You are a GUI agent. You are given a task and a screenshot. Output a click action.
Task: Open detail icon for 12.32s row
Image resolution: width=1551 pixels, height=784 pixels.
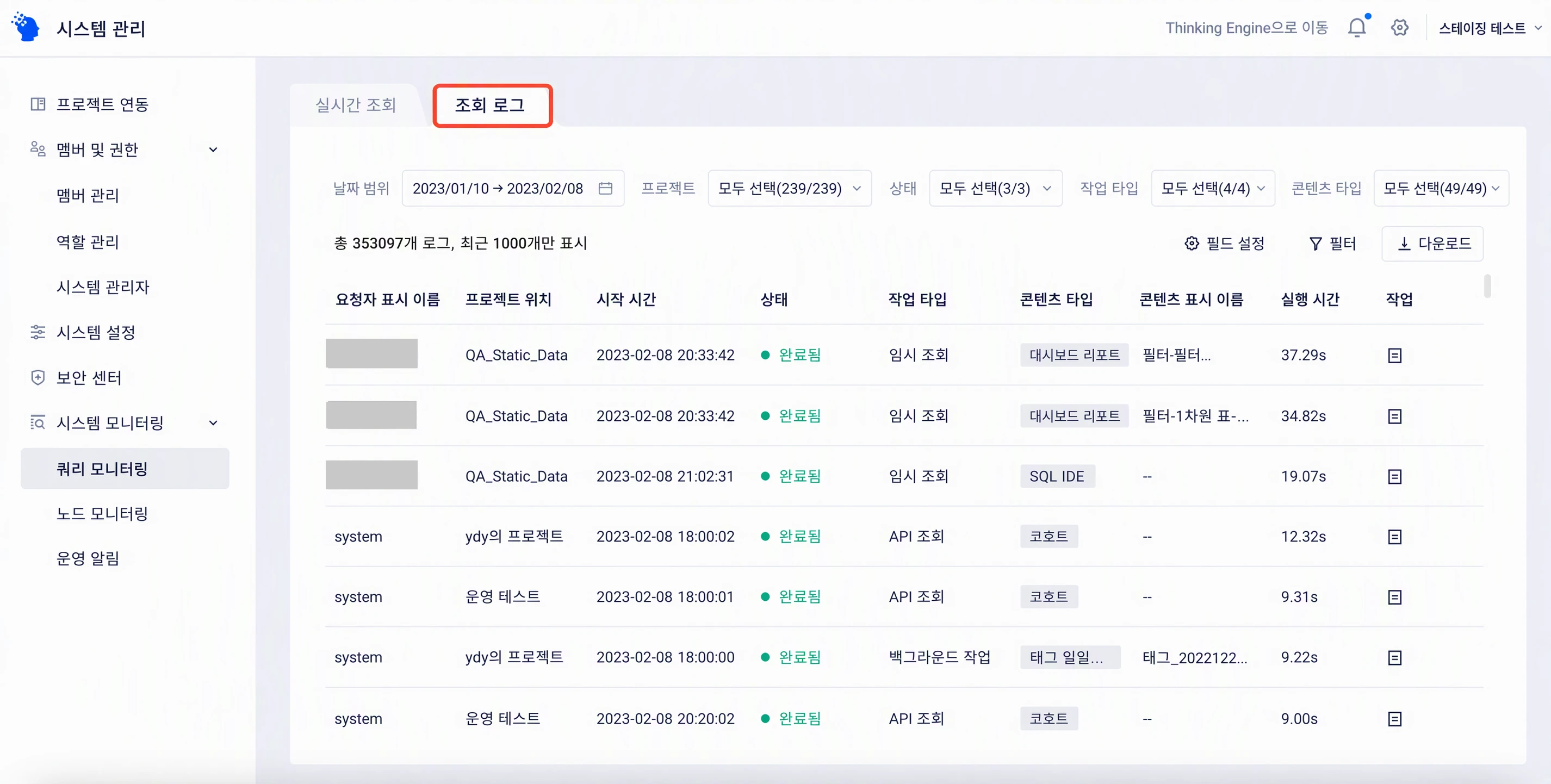1394,537
